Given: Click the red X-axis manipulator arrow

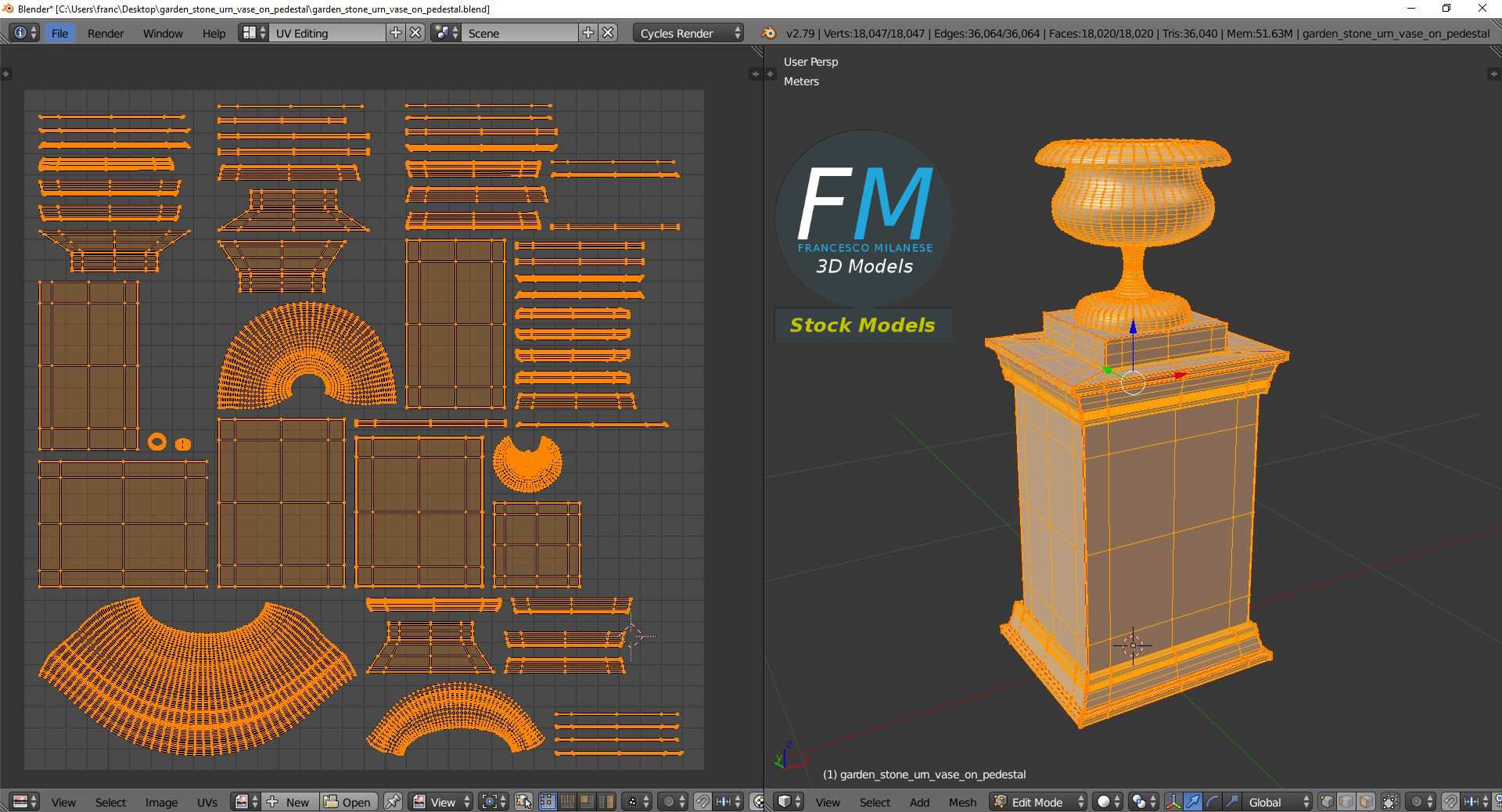Looking at the screenshot, I should pyautogui.click(x=1180, y=375).
